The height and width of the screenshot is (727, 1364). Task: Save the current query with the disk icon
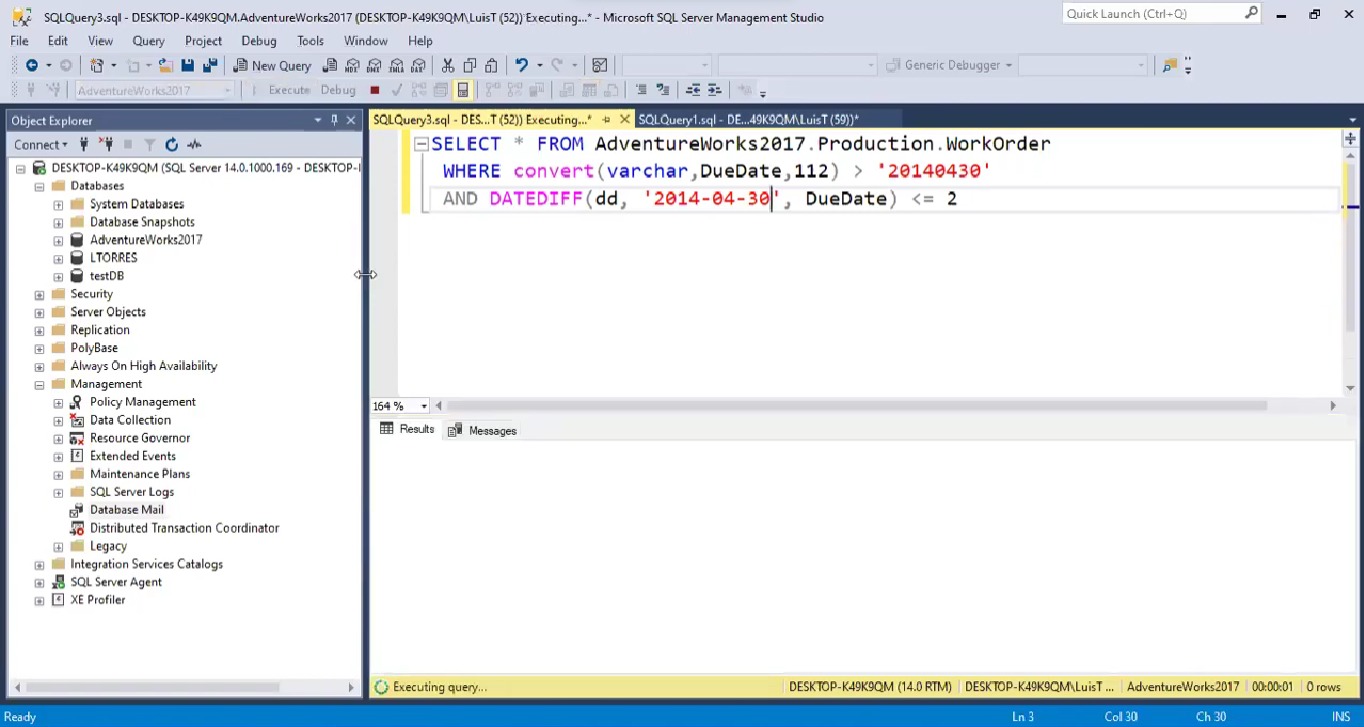(187, 65)
